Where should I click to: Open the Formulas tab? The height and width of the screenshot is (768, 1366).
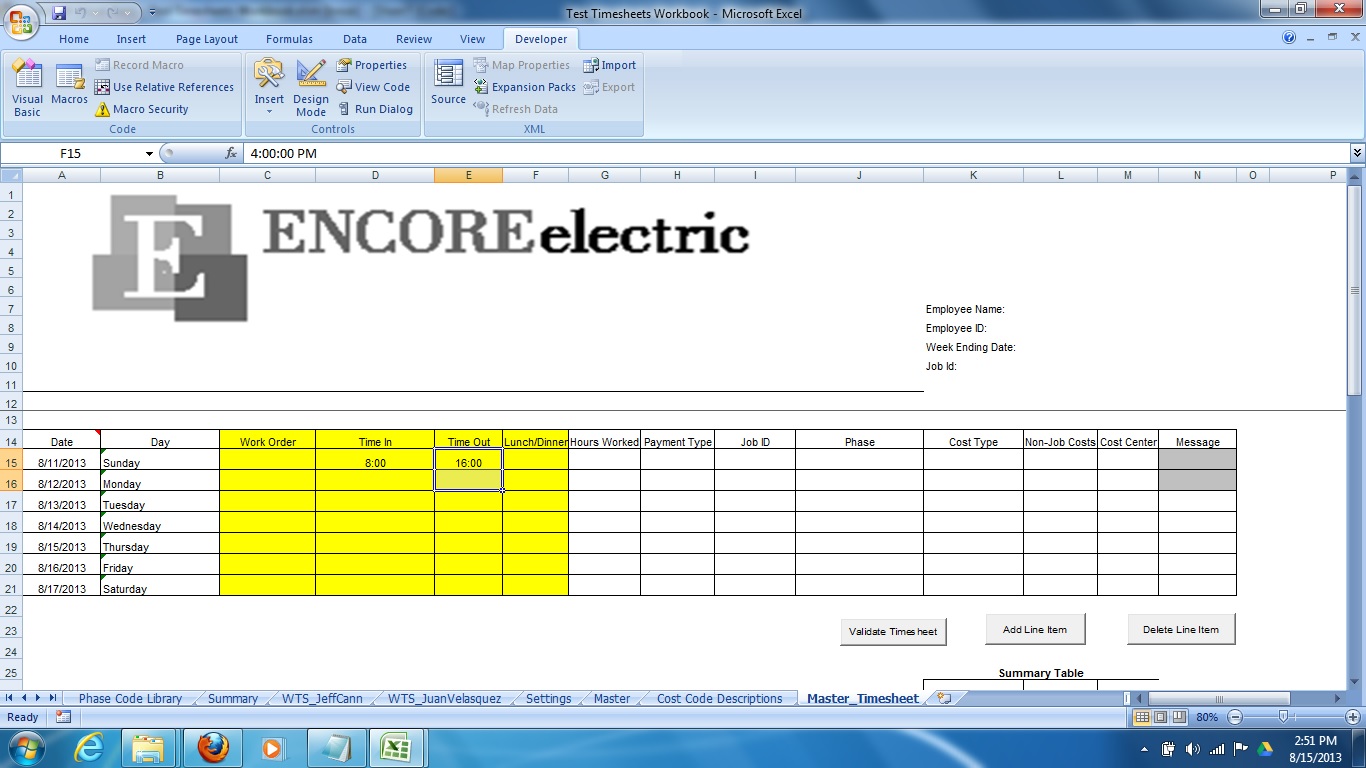click(x=289, y=39)
